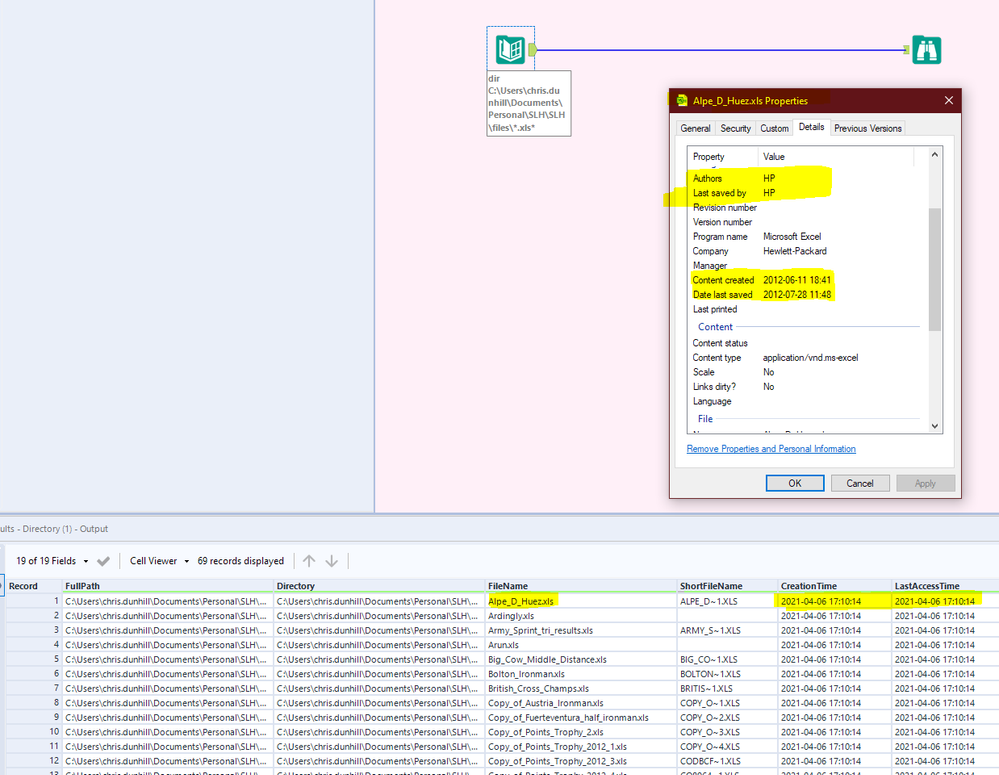999x775 pixels.
Task: Select the Content created property row
Action: 808,280
